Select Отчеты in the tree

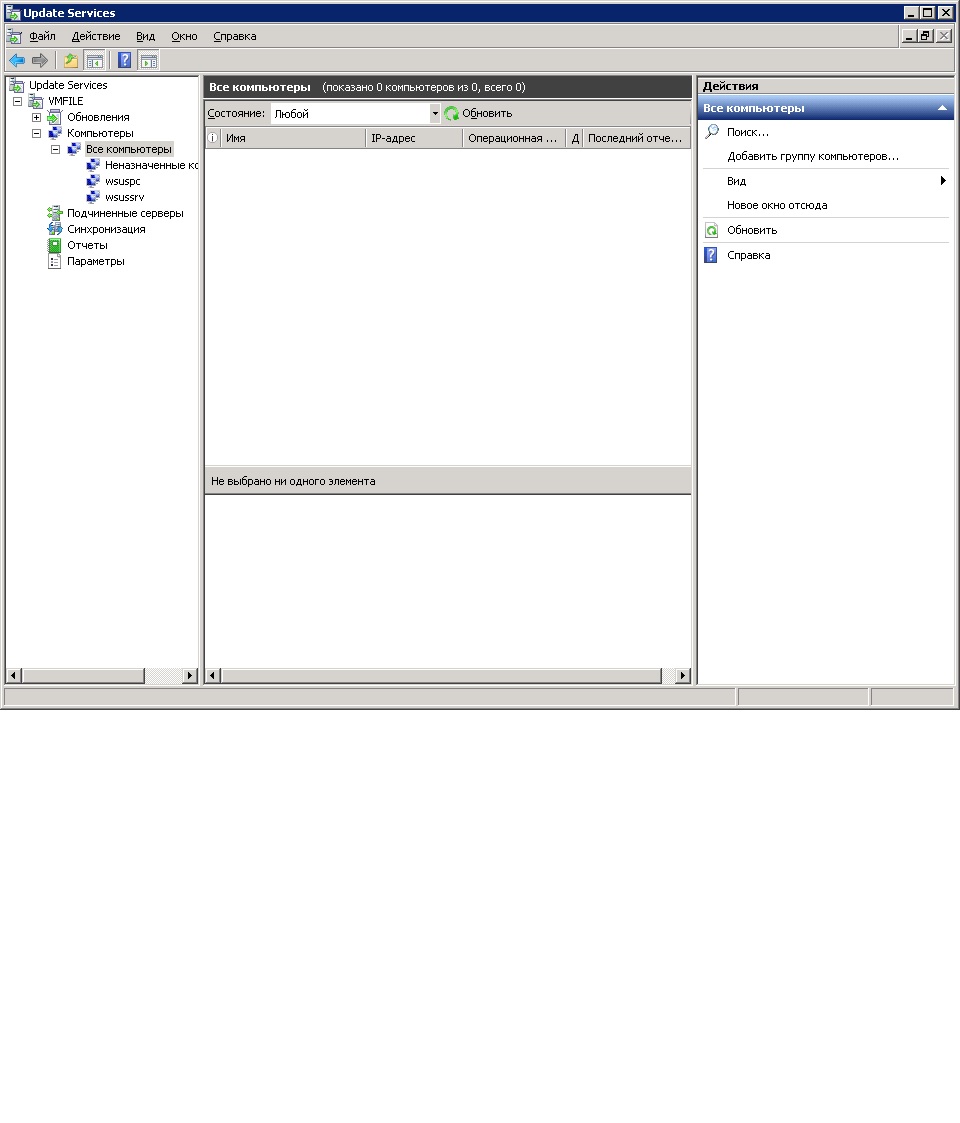87,245
